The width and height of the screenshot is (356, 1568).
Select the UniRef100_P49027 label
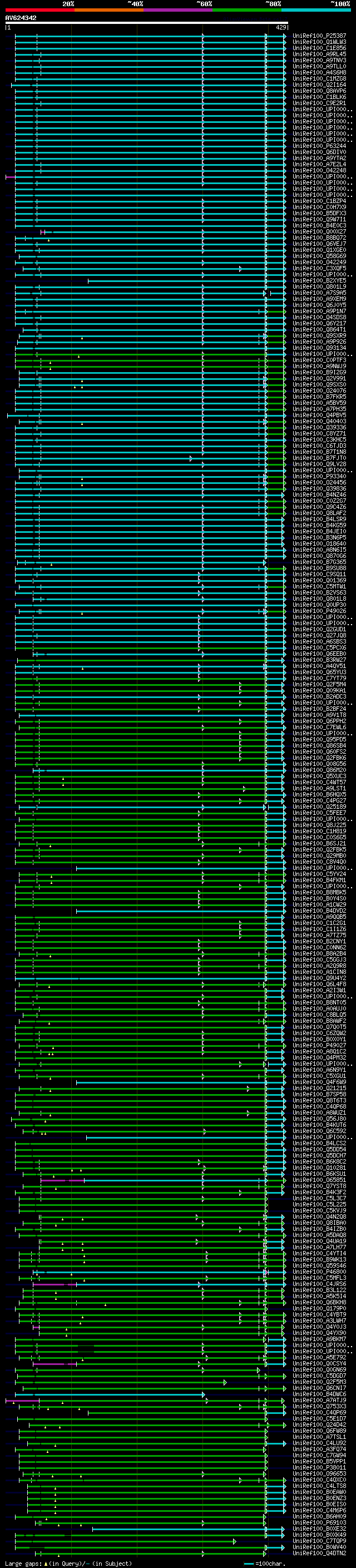click(x=319, y=1045)
